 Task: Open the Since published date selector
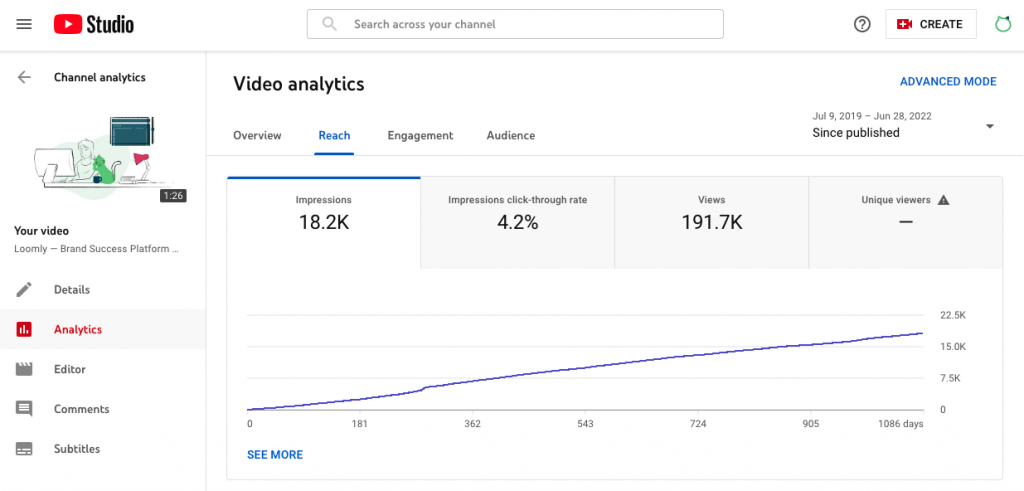(904, 125)
